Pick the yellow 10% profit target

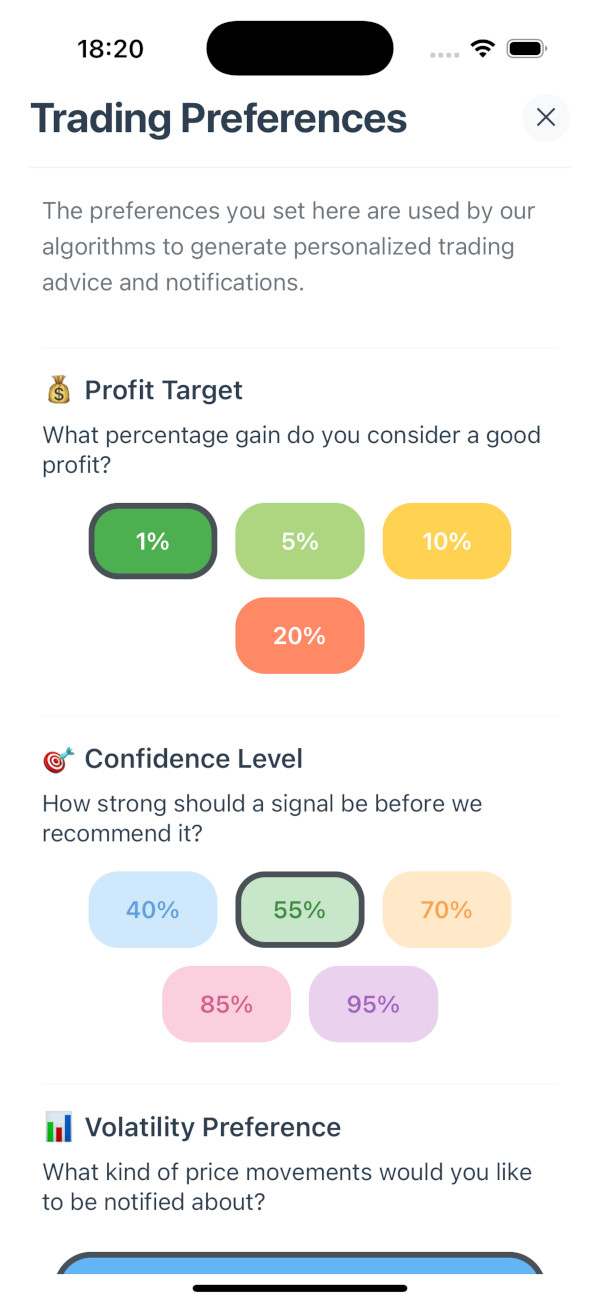(446, 541)
